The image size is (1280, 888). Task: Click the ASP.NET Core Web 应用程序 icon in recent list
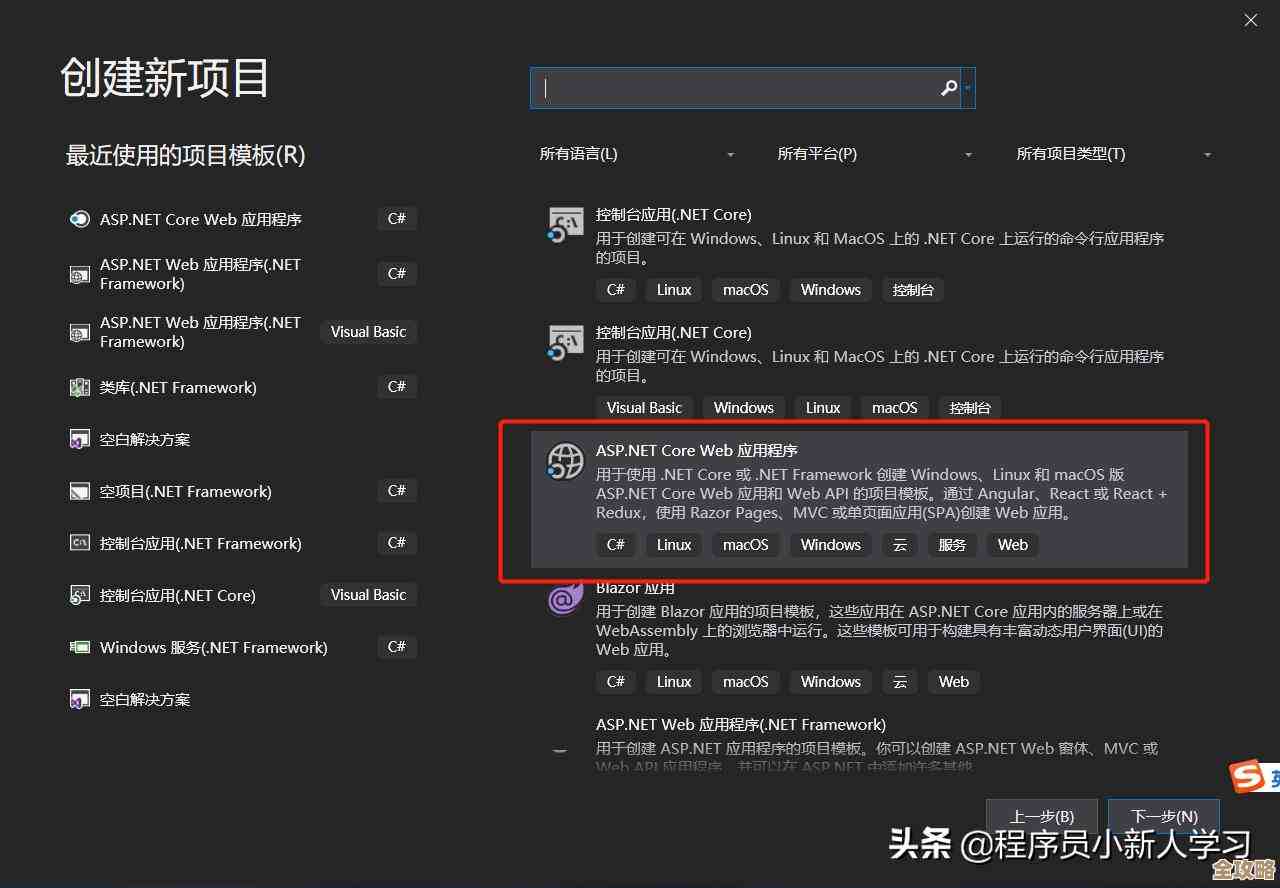(79, 219)
